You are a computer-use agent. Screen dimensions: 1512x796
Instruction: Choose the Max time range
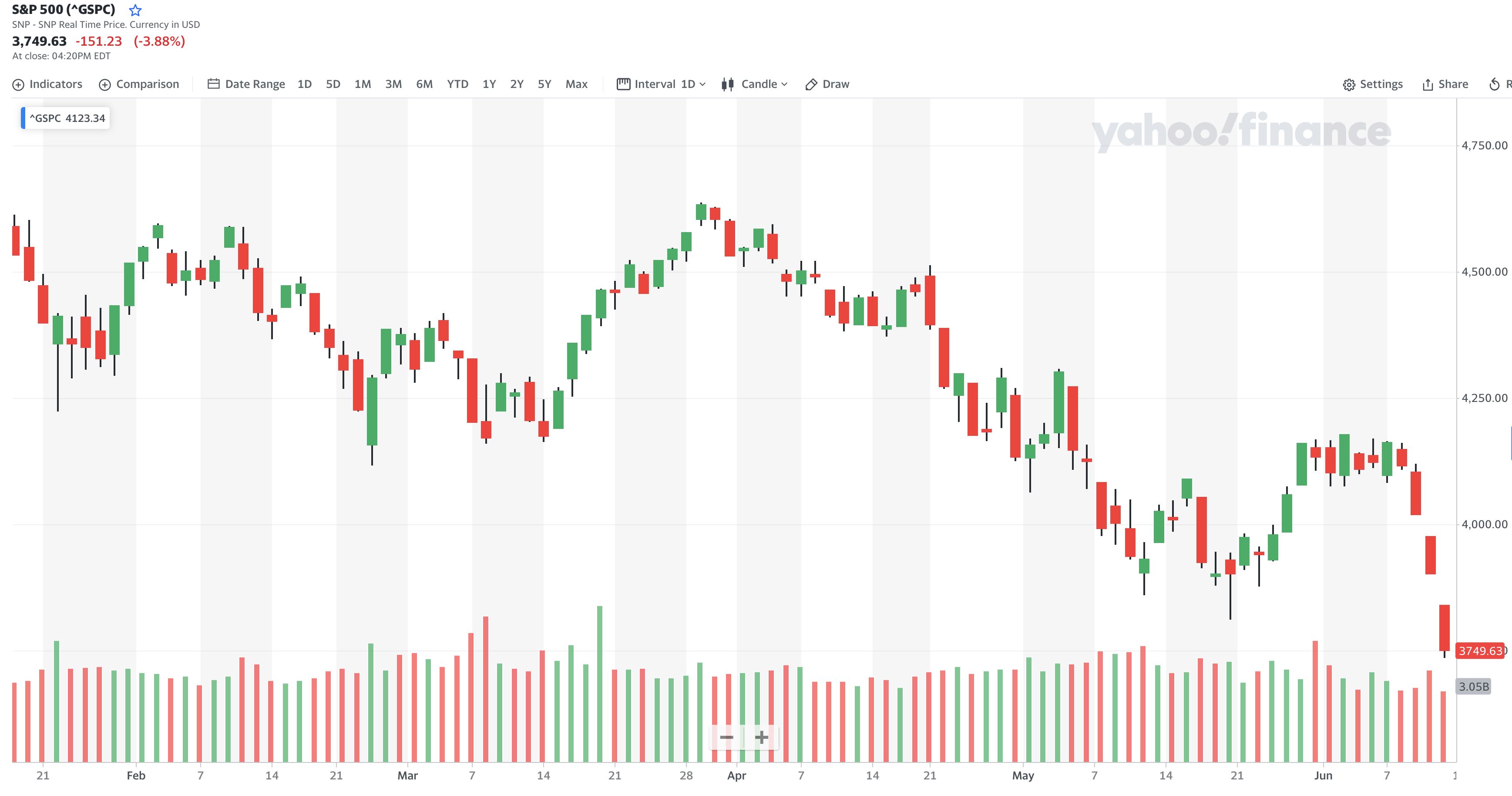(x=576, y=84)
